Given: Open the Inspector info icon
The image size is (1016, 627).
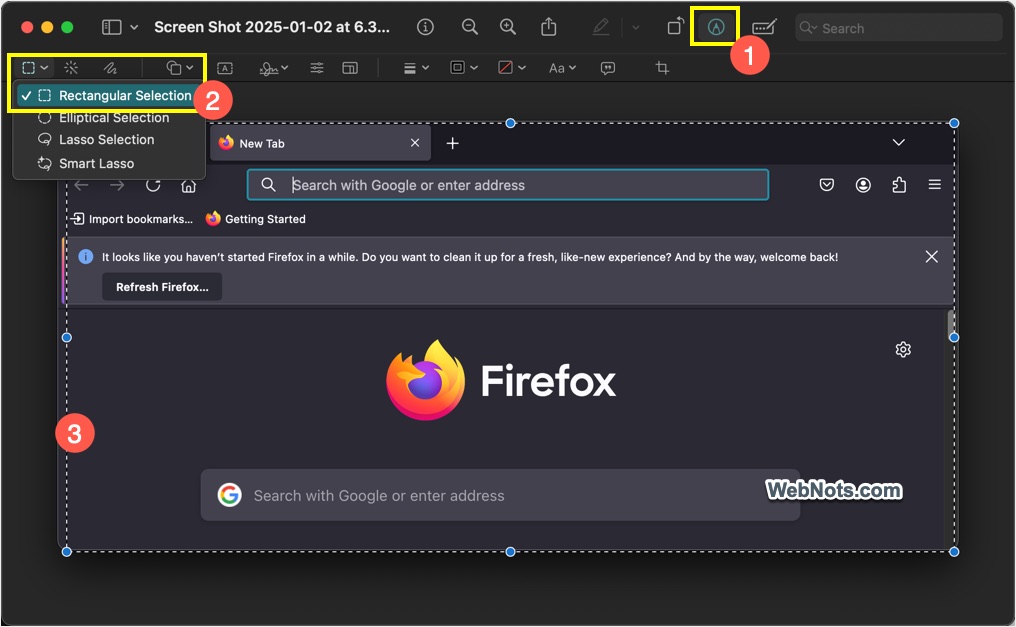Looking at the screenshot, I should click(425, 27).
